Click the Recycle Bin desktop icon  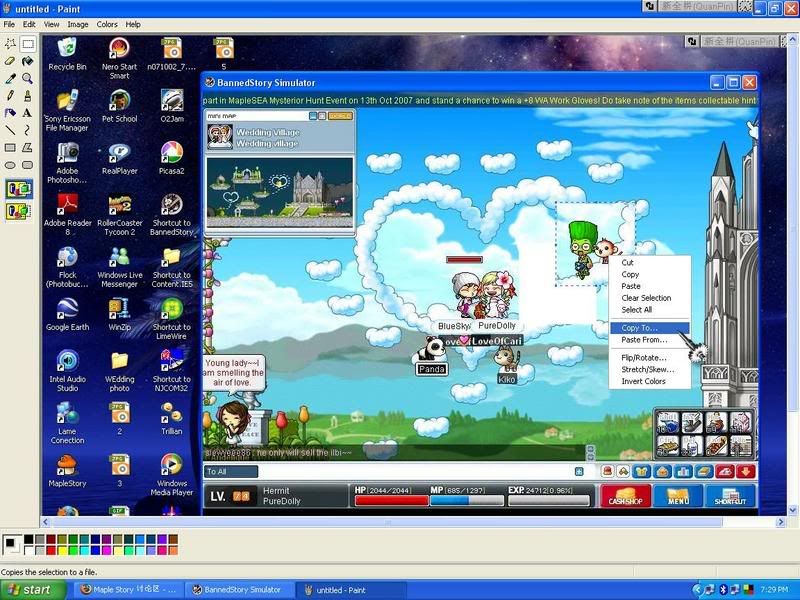67,54
